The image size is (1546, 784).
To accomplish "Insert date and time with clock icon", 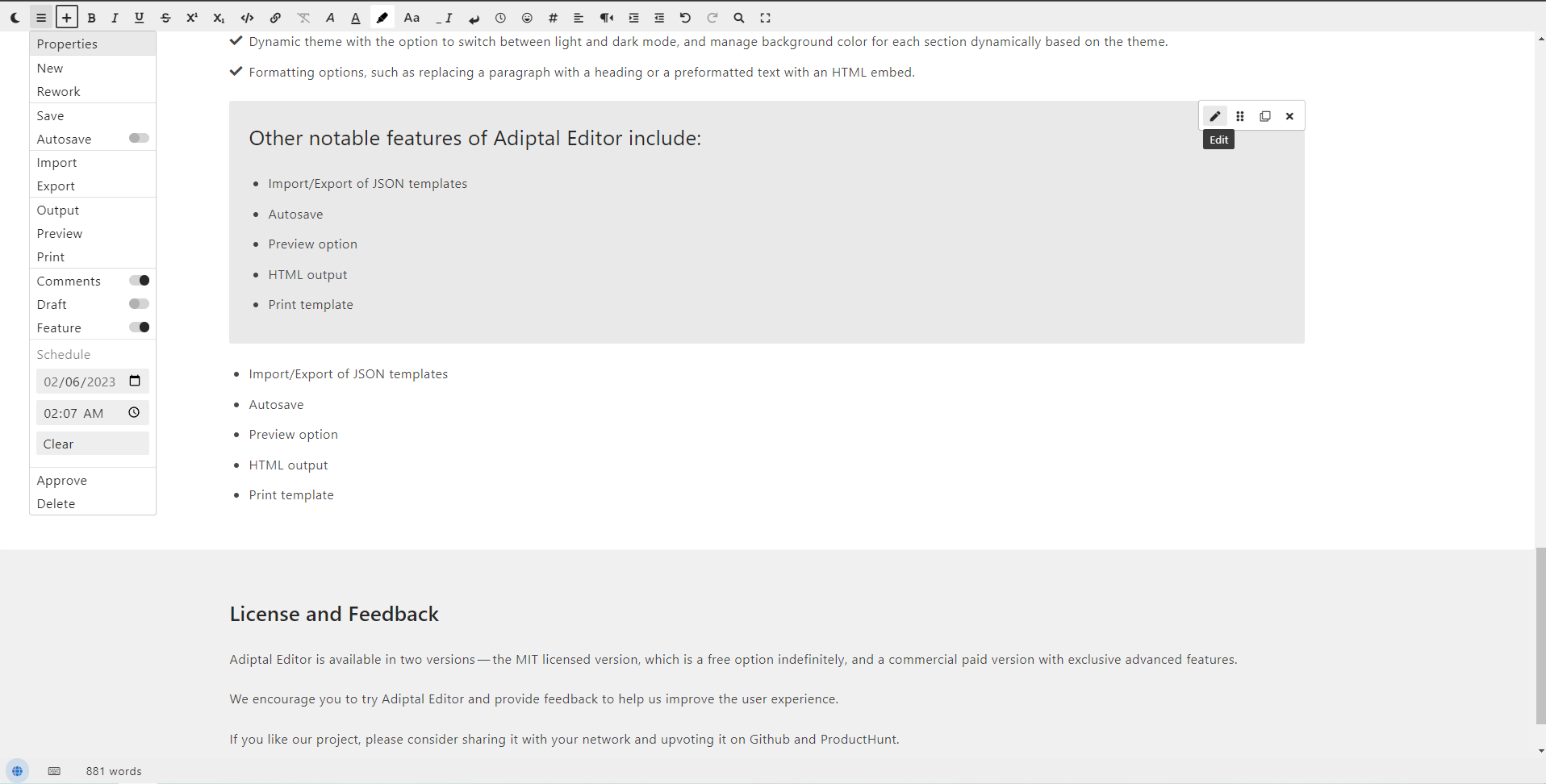I will (500, 17).
